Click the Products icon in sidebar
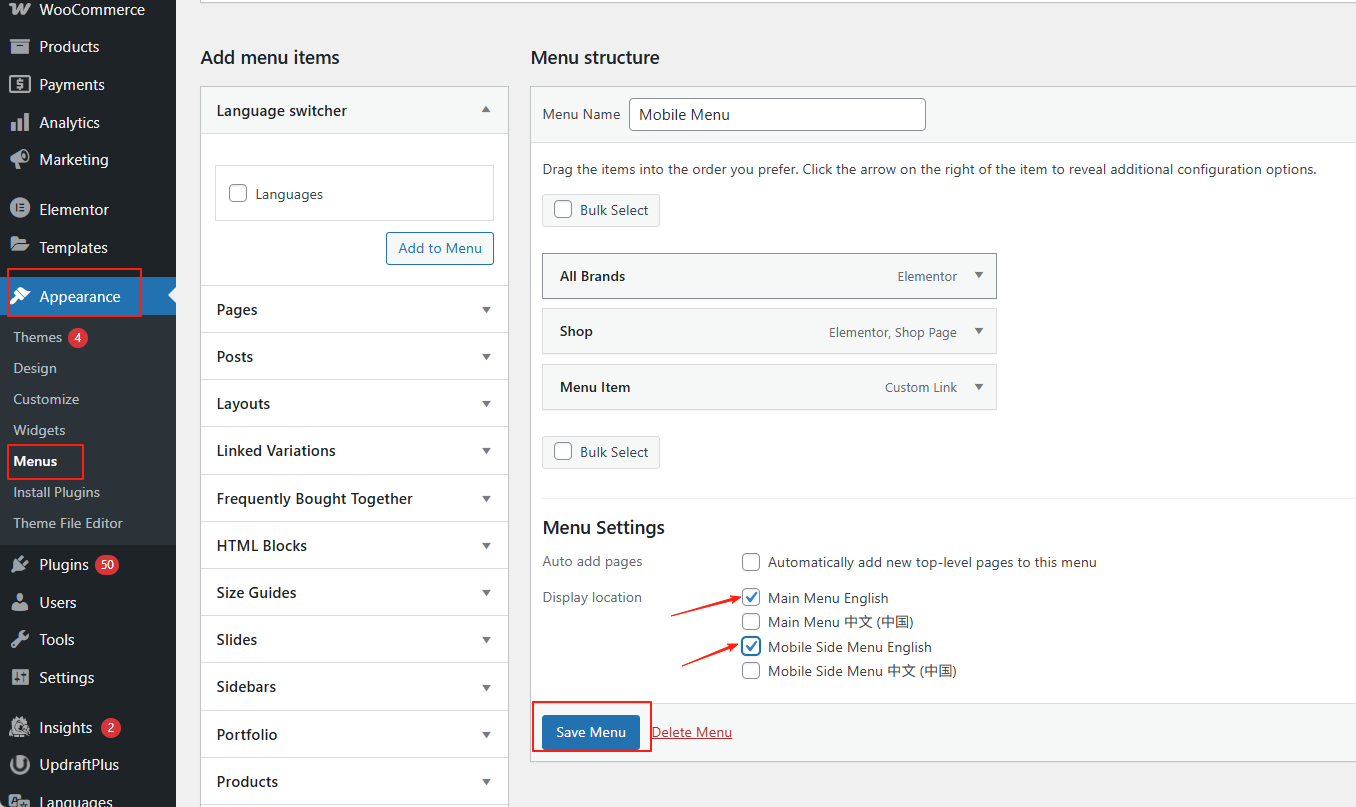The width and height of the screenshot is (1356, 807). click(x=19, y=47)
